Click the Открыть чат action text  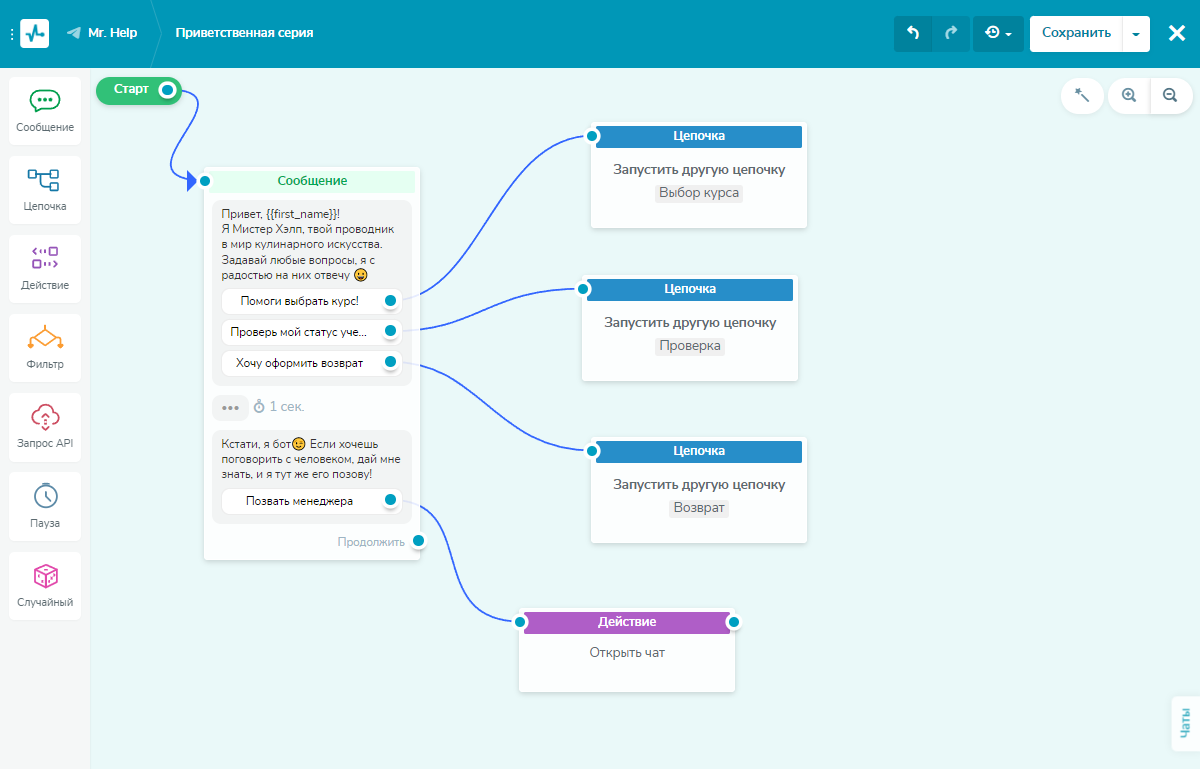(x=627, y=653)
